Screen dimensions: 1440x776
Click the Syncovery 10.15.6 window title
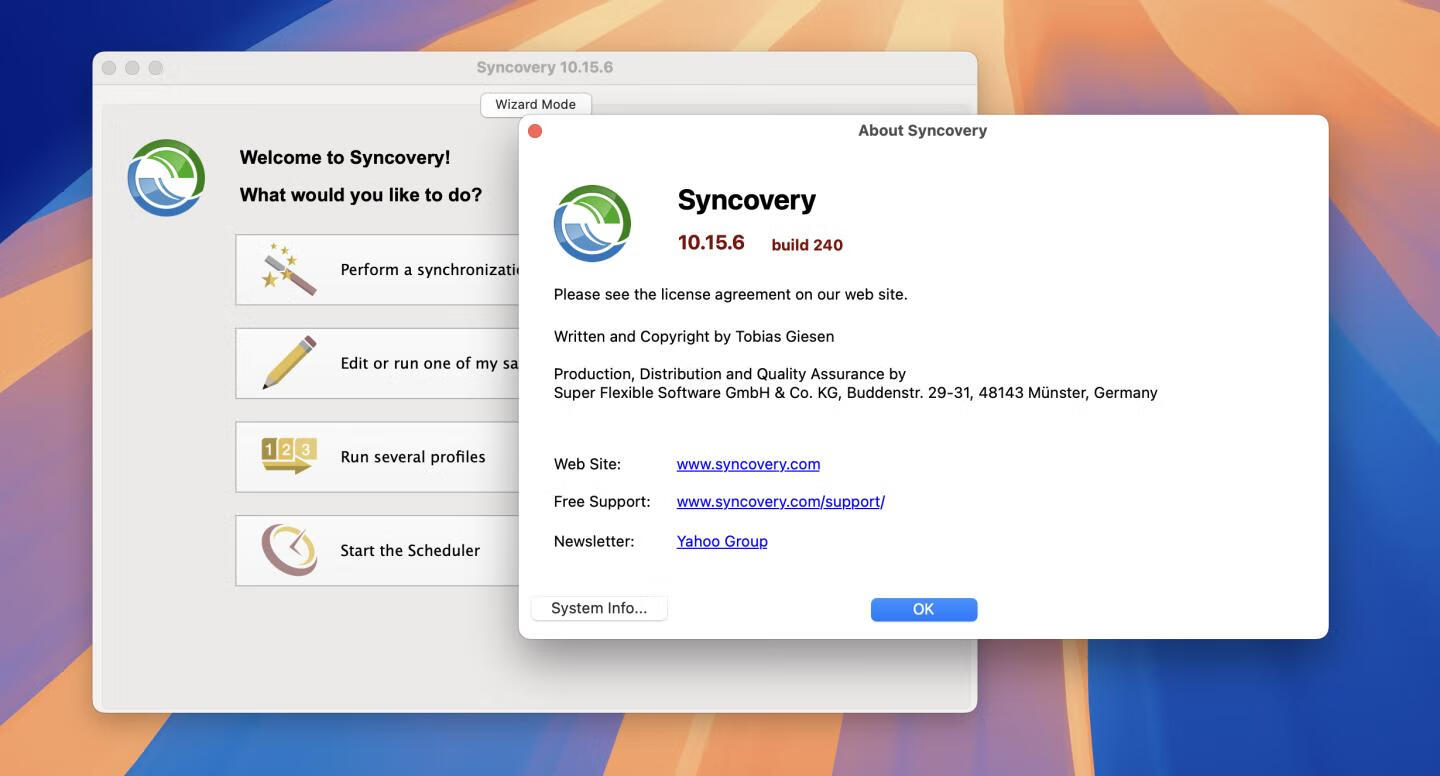click(x=545, y=67)
